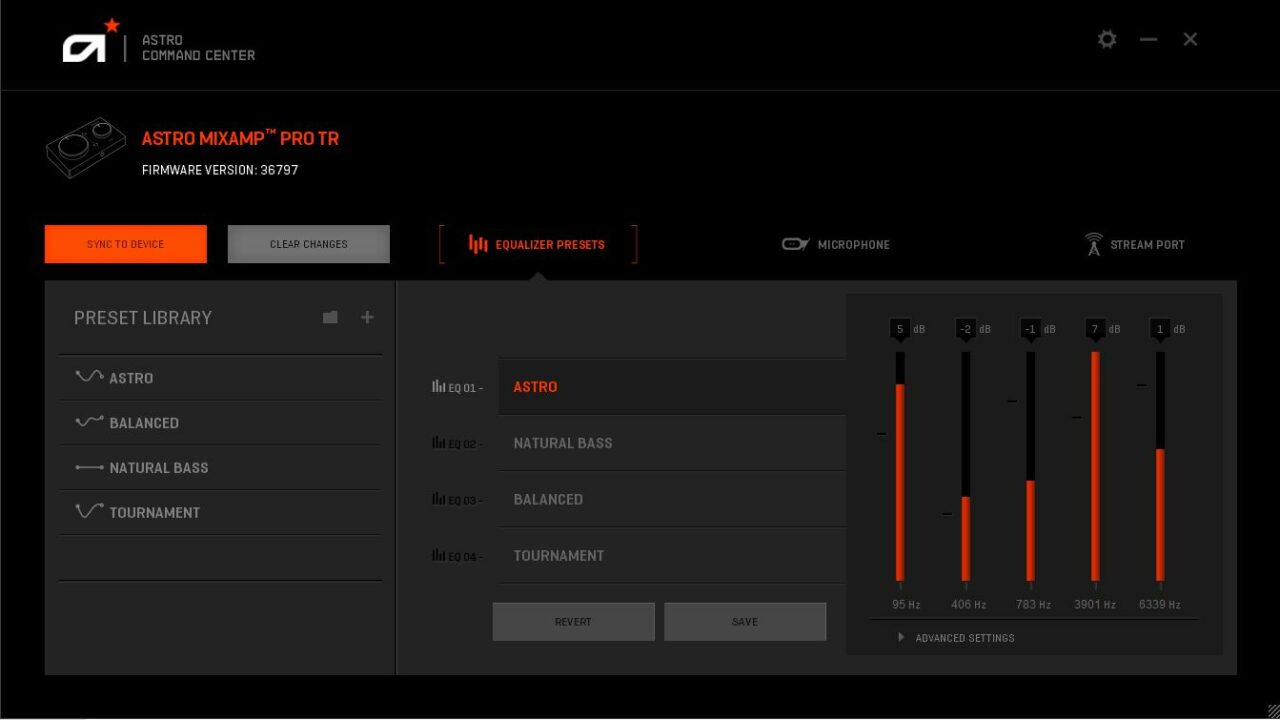The image size is (1280, 720).
Task: Click the bar chart icon for EQ 03
Action: pos(438,499)
